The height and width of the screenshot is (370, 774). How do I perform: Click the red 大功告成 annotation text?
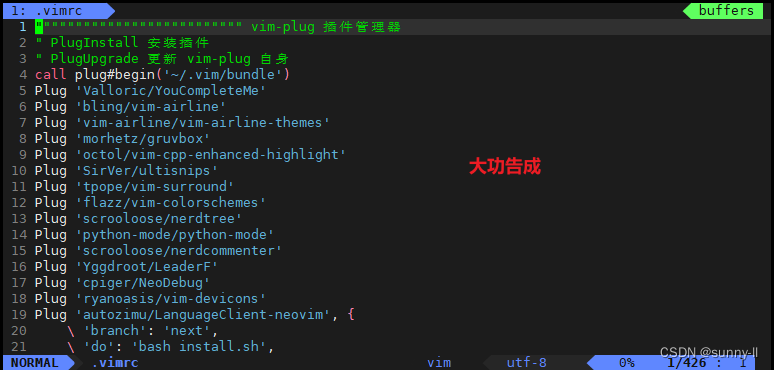[505, 167]
